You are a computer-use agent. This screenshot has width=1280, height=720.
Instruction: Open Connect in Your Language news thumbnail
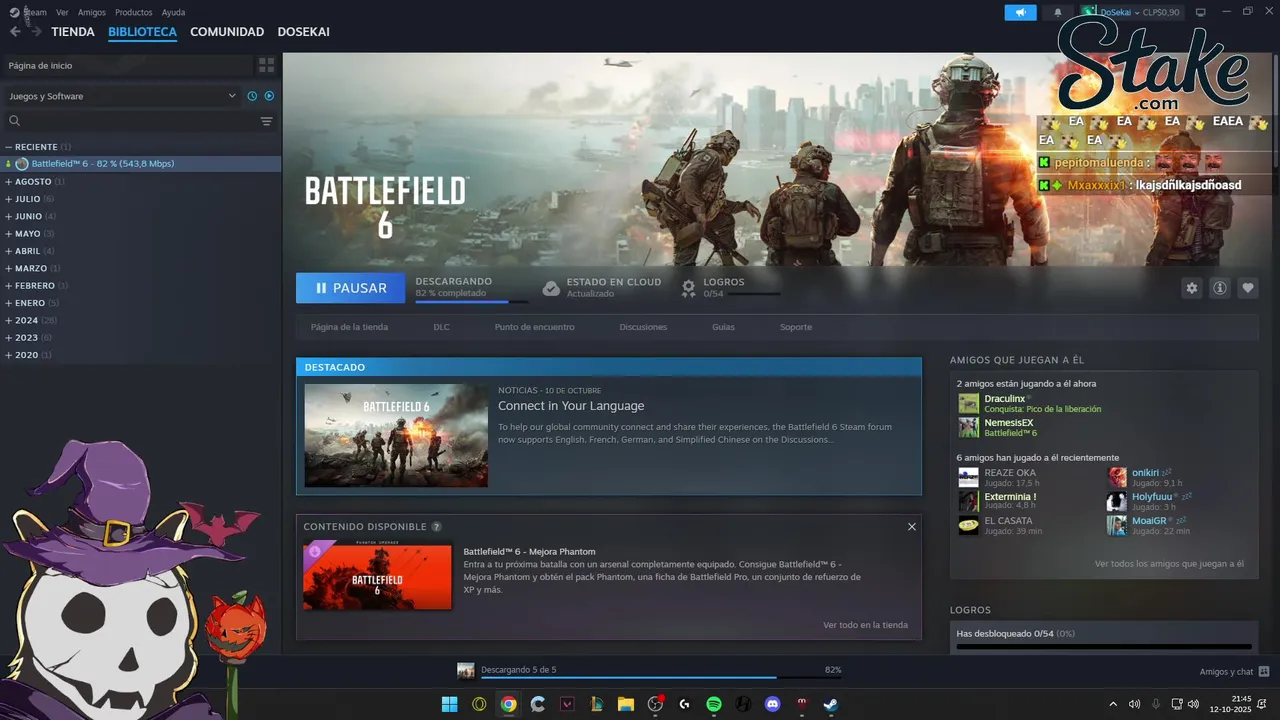pyautogui.click(x=396, y=435)
